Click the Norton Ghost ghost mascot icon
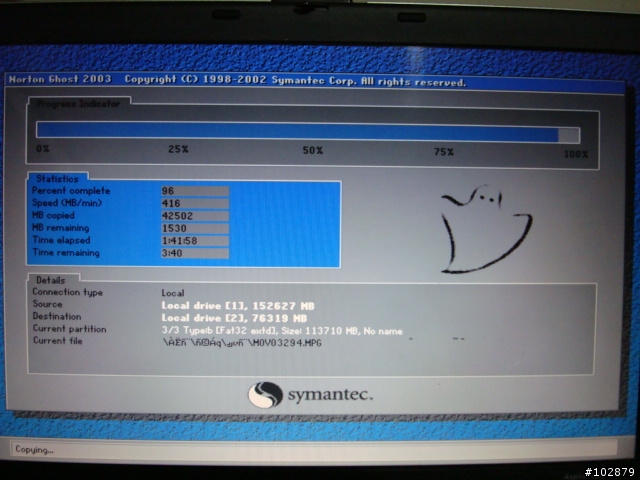This screenshot has width=640, height=480. point(487,229)
